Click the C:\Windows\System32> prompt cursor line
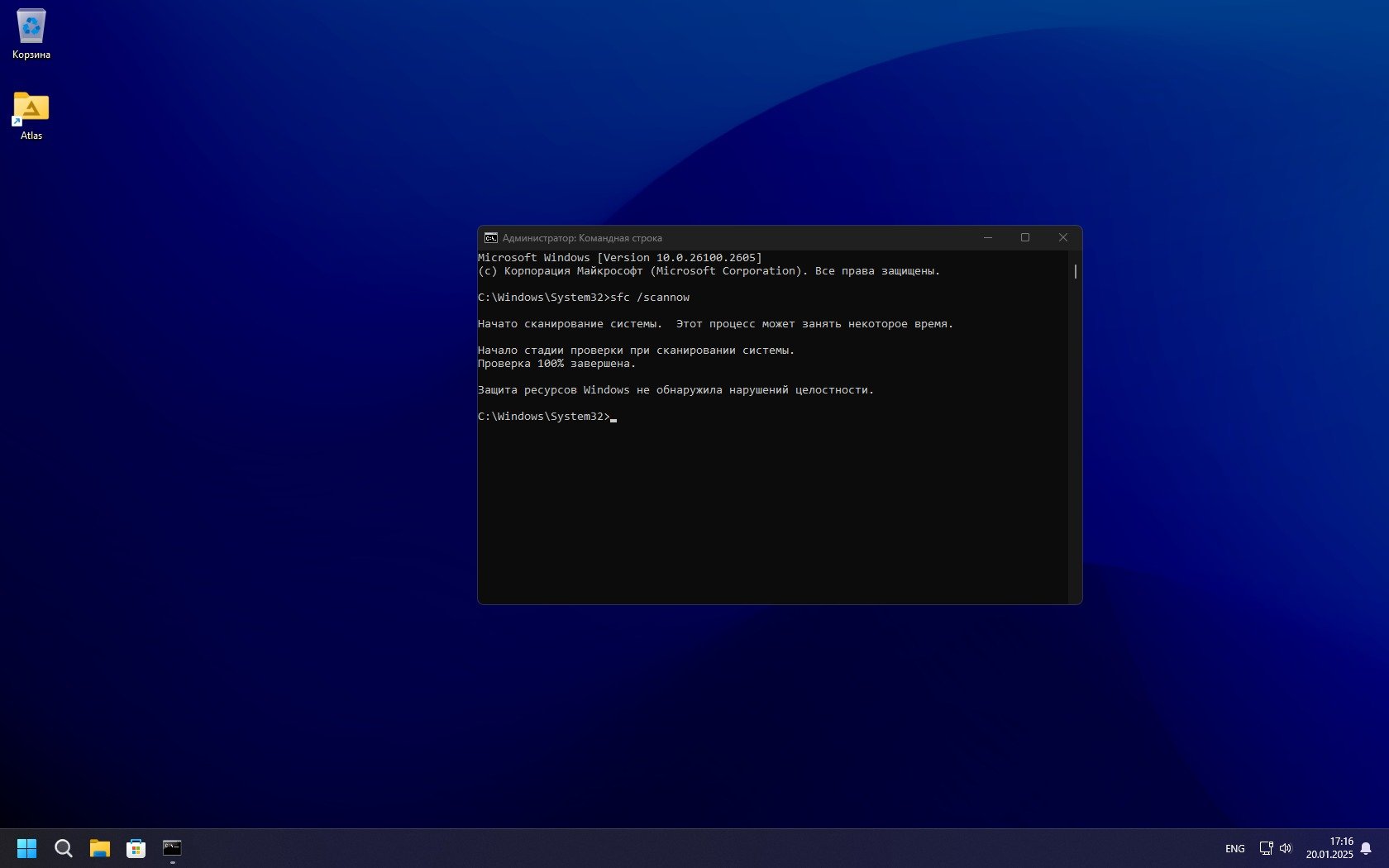 546,417
